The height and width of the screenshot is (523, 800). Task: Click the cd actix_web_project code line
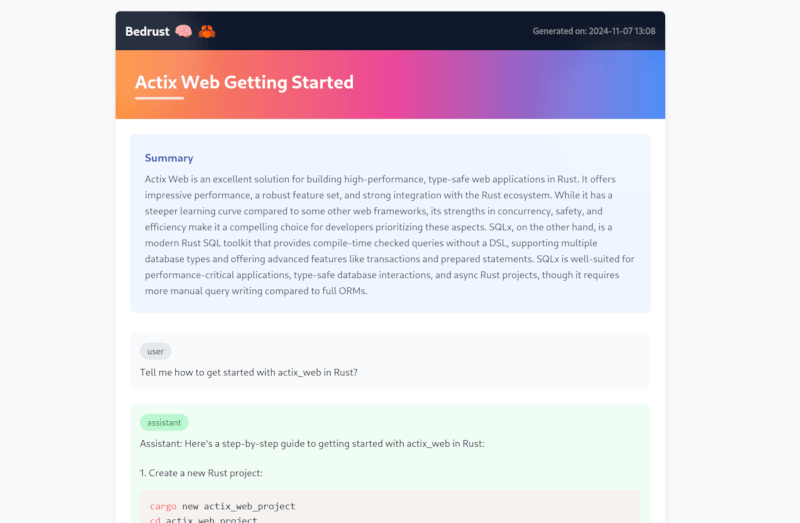pyautogui.click(x=204, y=519)
